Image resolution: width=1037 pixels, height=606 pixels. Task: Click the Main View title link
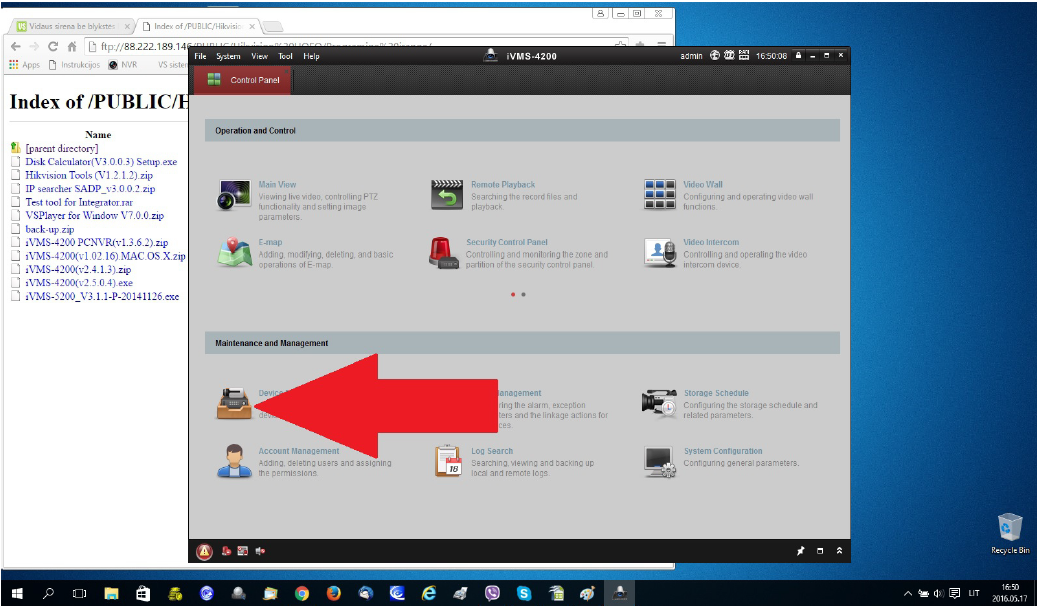point(277,185)
